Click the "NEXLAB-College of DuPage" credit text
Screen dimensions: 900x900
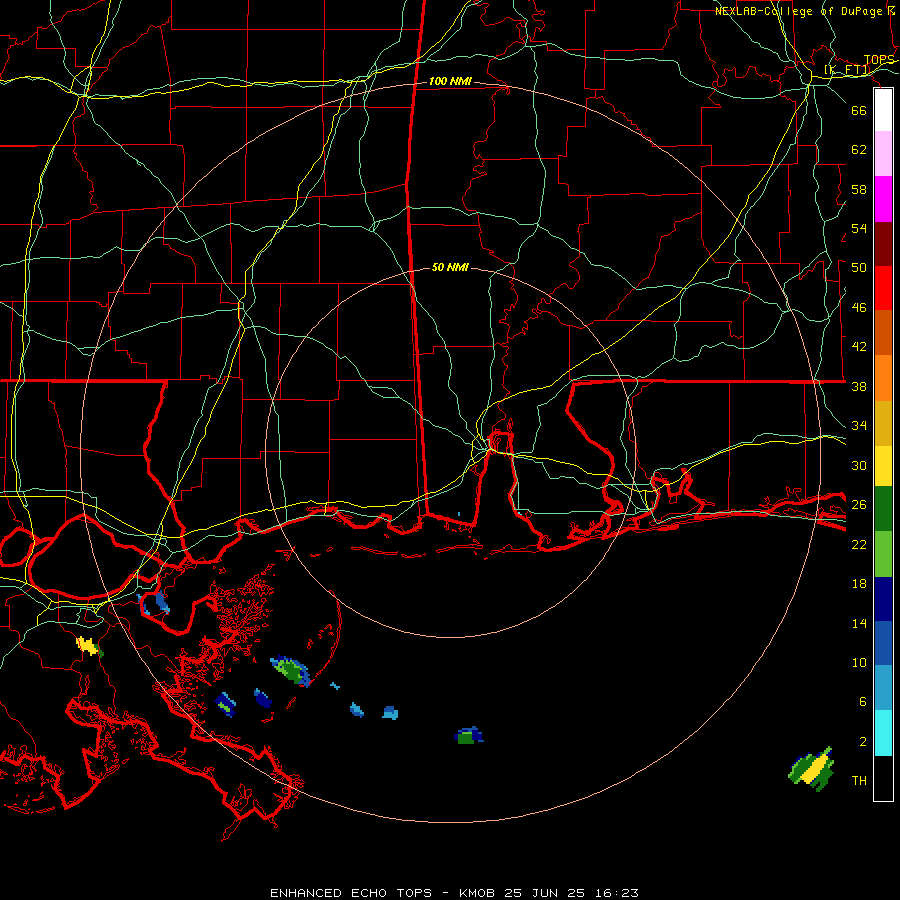[x=798, y=11]
